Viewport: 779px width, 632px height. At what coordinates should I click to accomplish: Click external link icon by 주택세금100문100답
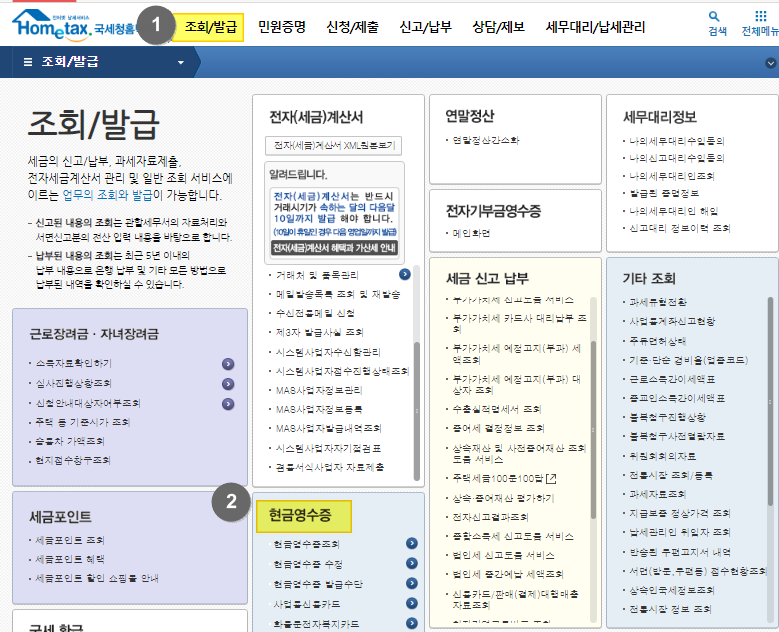click(x=550, y=480)
